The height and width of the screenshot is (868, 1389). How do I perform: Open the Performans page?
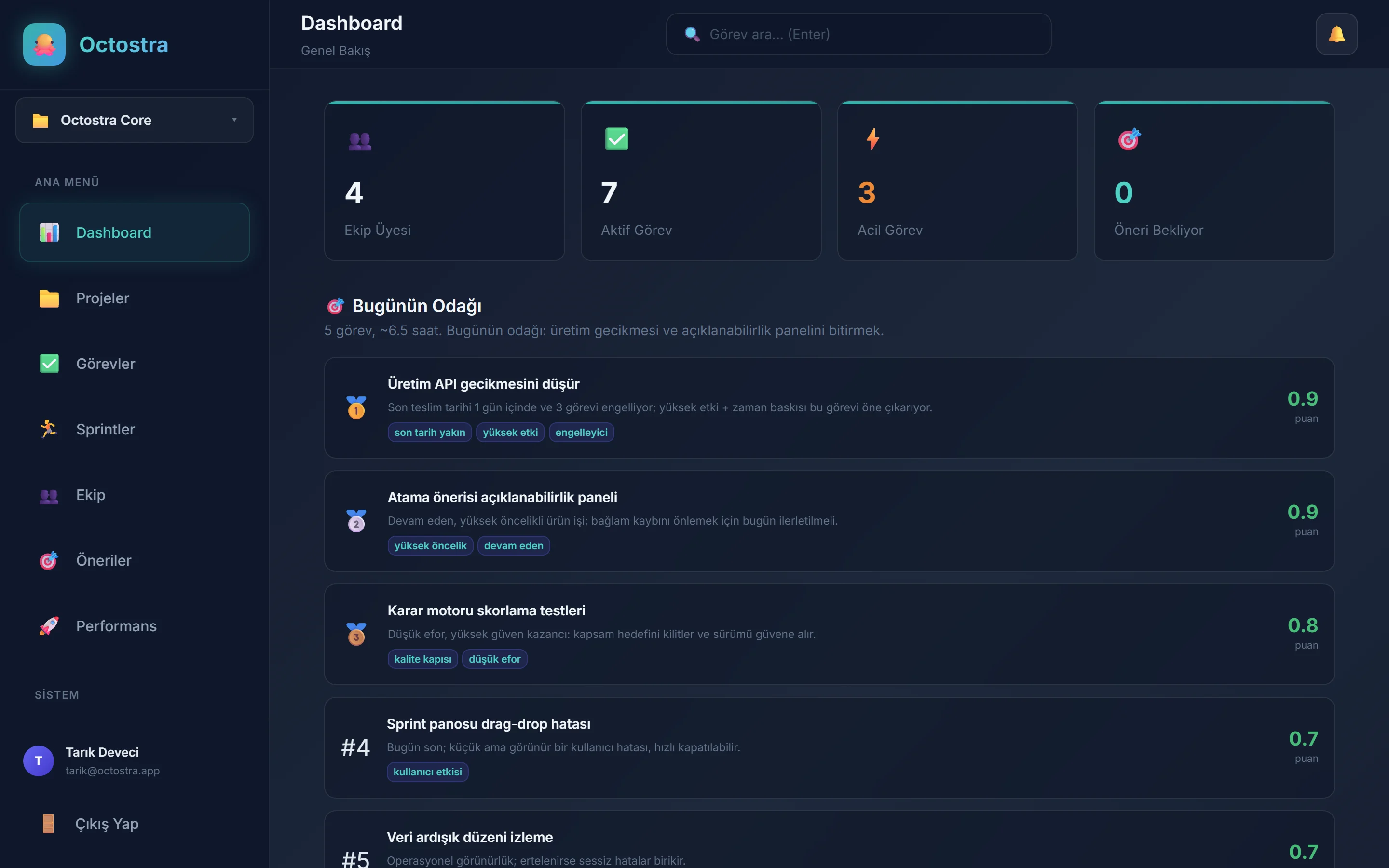click(x=134, y=626)
